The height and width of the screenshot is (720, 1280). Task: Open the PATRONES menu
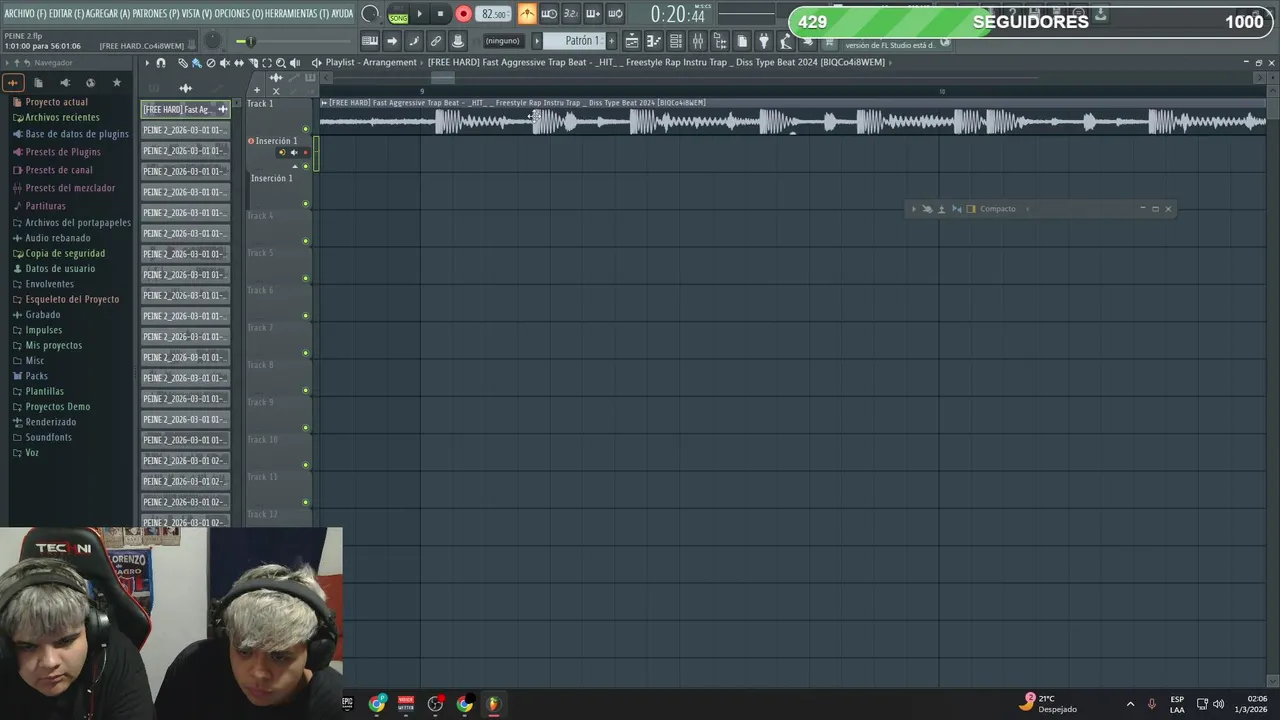coord(156,13)
